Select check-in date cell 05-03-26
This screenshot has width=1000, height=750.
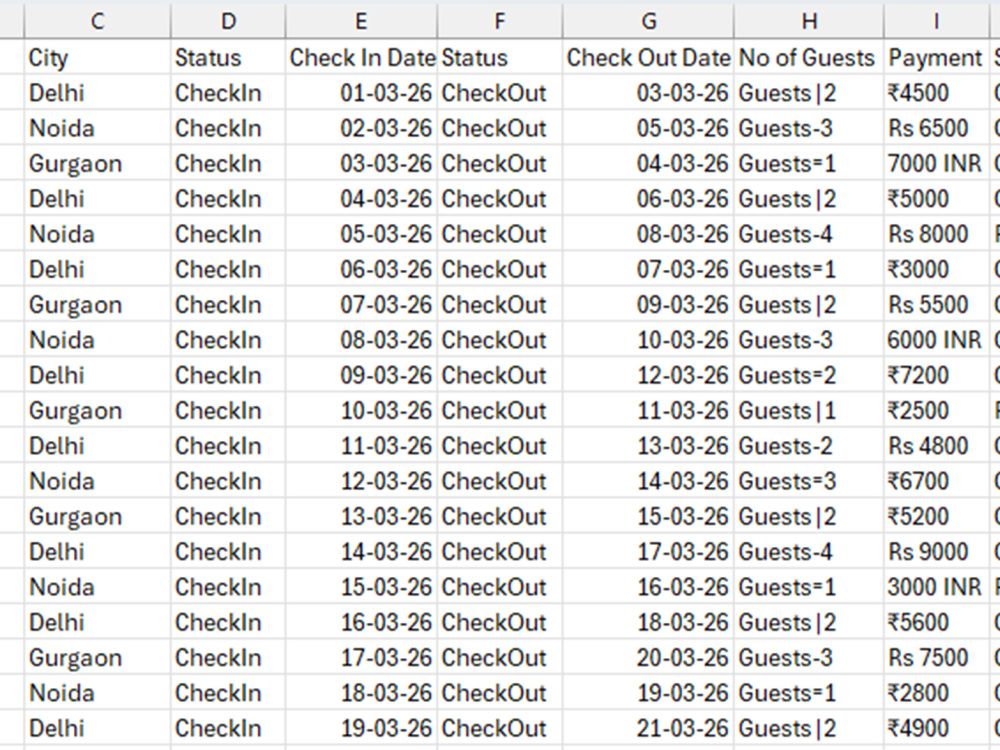coord(361,234)
